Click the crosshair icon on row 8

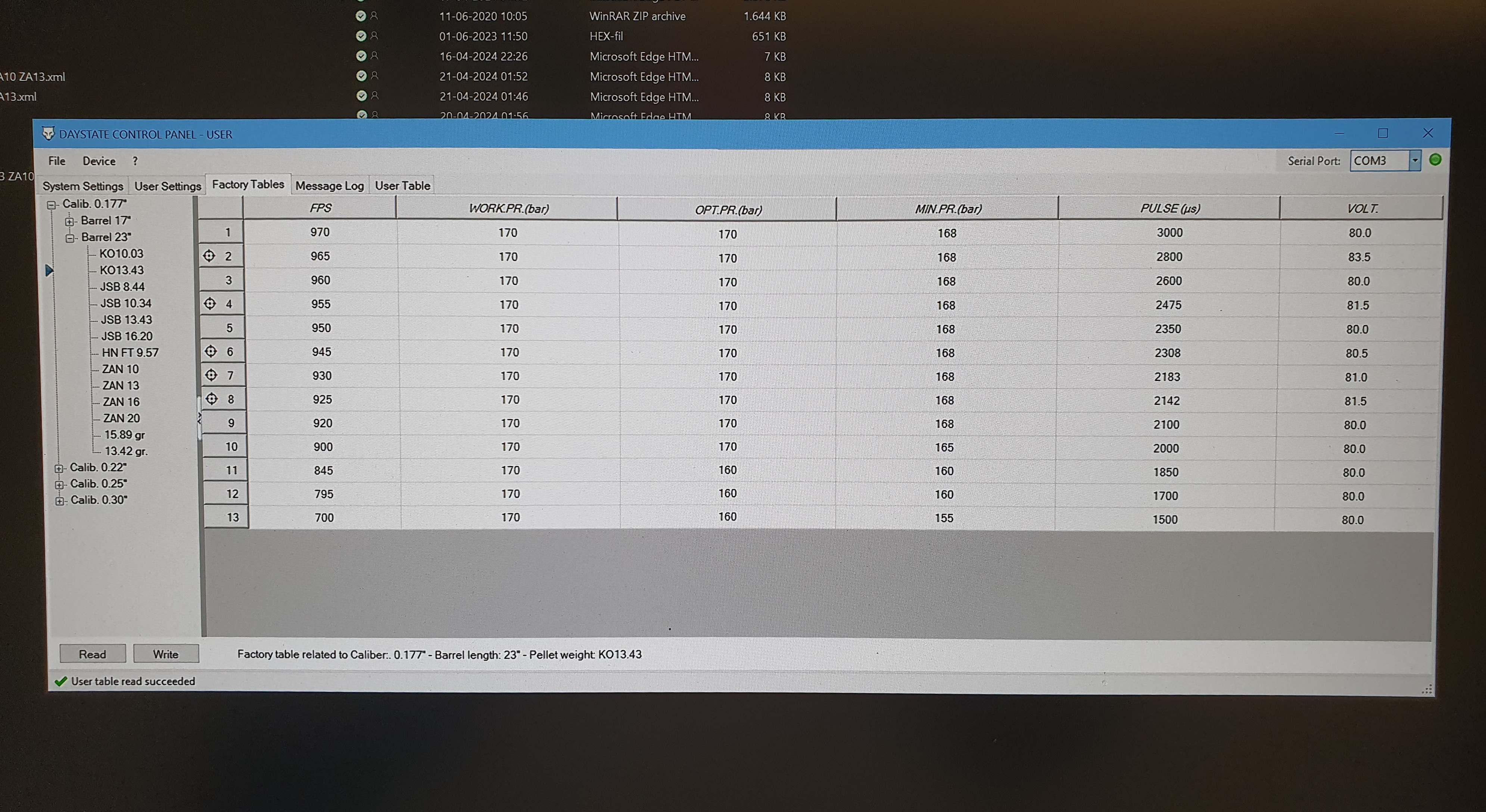(212, 399)
